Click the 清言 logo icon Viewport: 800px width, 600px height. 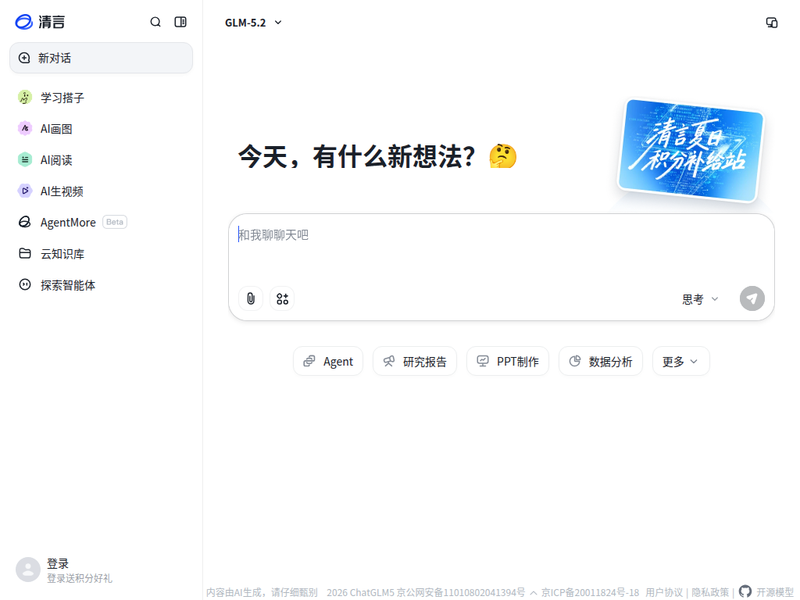[24, 22]
